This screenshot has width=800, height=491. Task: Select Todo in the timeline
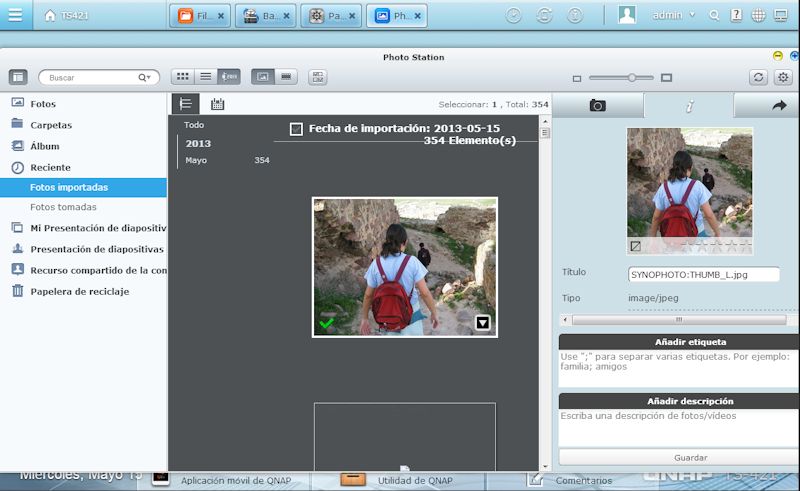pos(194,125)
